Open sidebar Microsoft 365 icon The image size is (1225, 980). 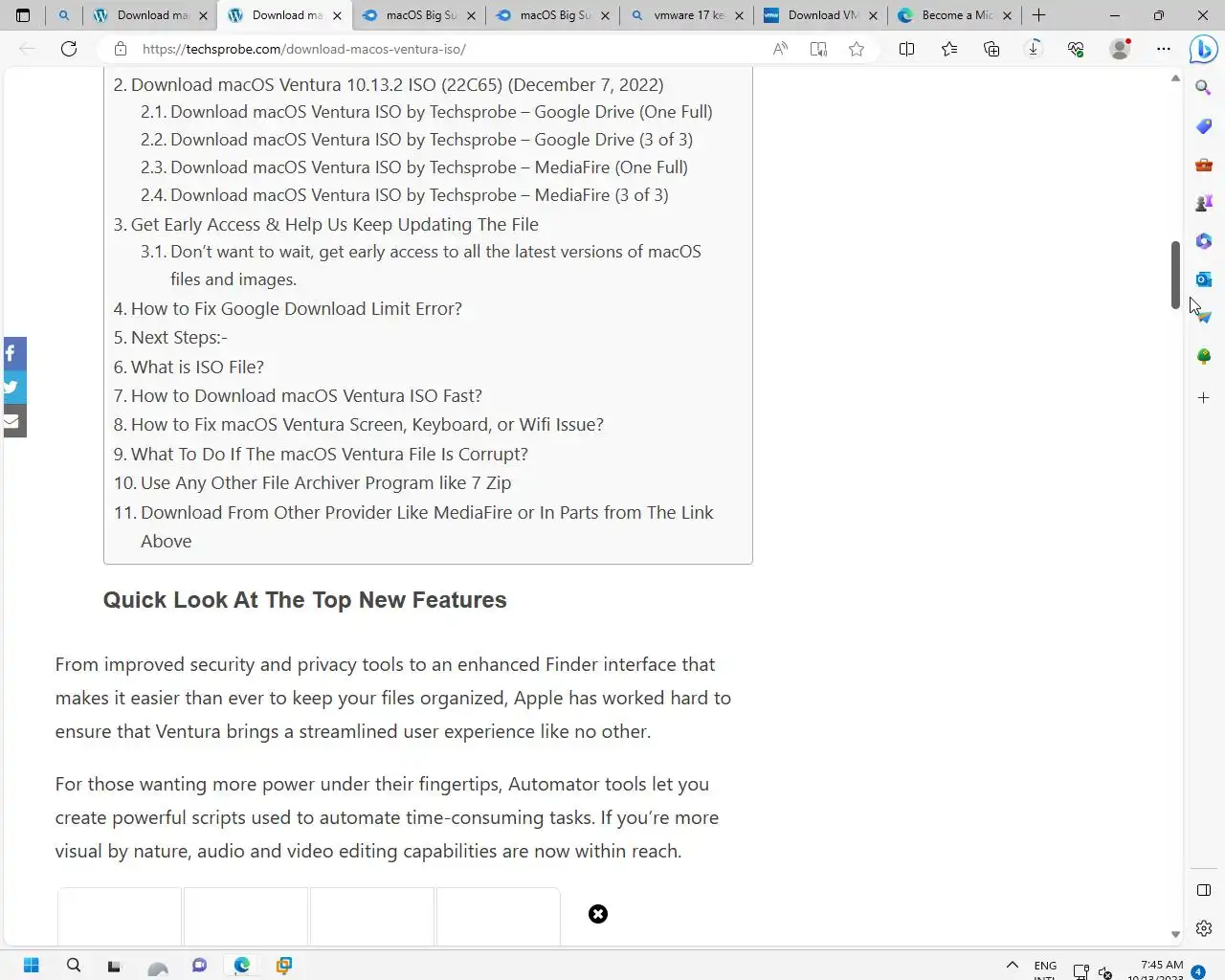click(x=1204, y=241)
